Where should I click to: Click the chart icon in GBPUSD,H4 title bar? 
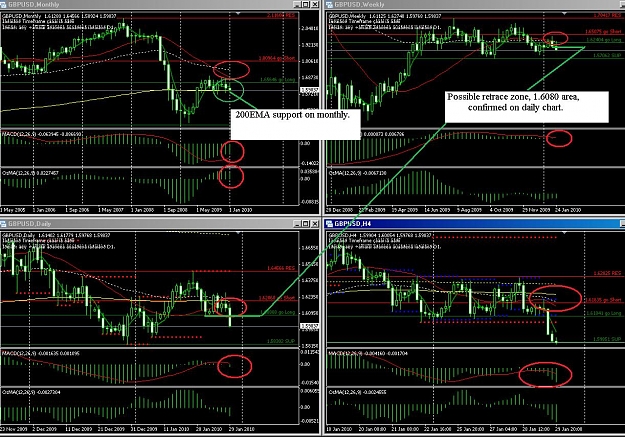(330, 224)
